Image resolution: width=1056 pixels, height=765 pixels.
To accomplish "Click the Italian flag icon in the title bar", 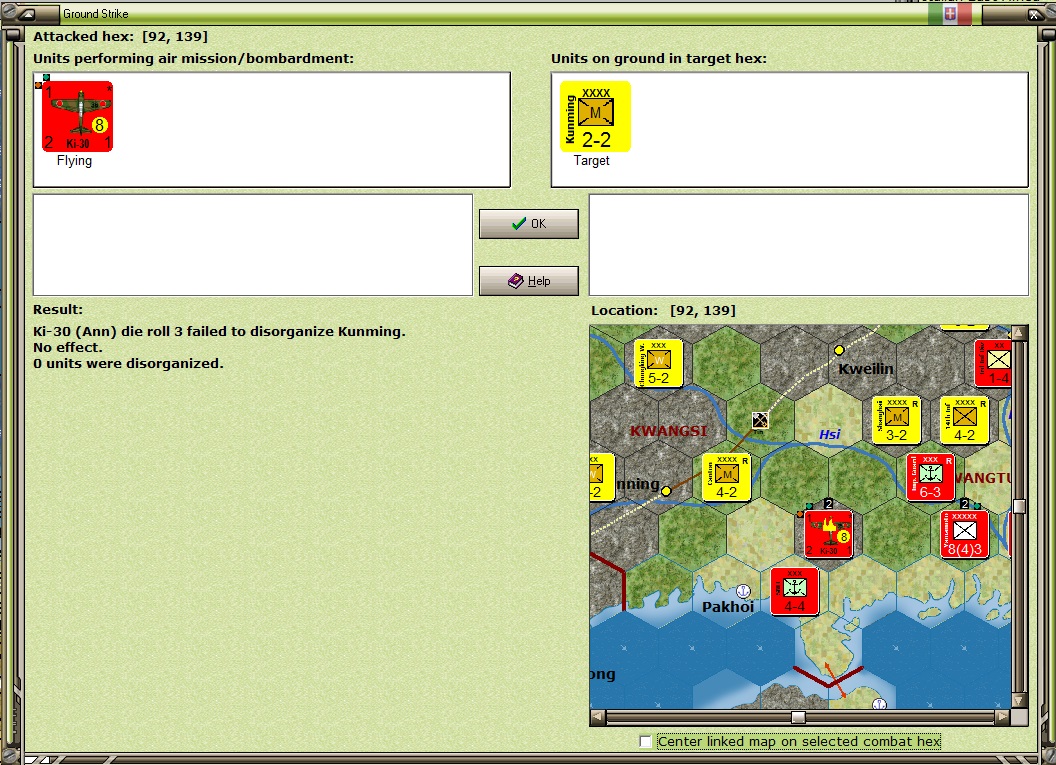I will coord(950,14).
